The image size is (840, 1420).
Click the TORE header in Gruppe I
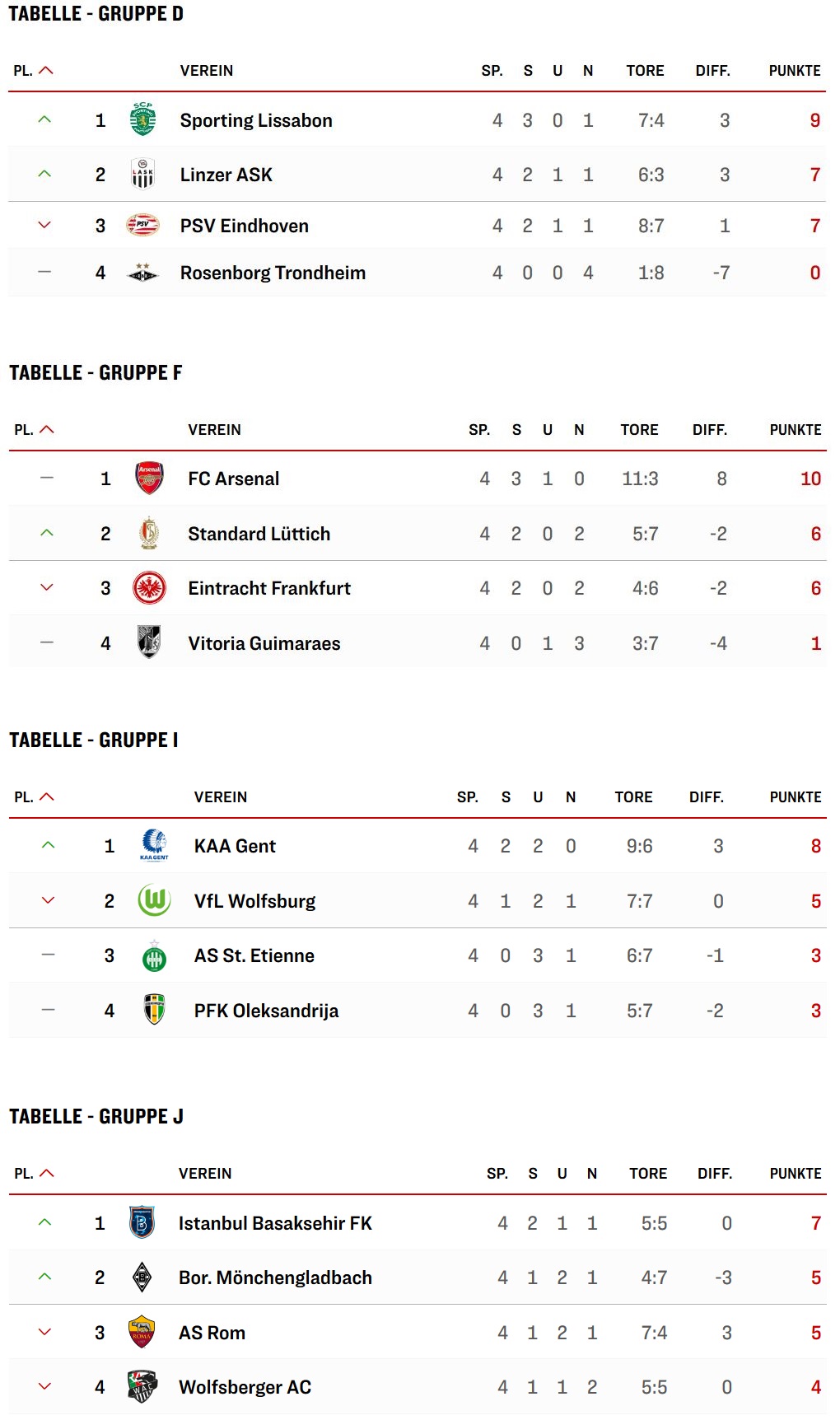pos(633,797)
